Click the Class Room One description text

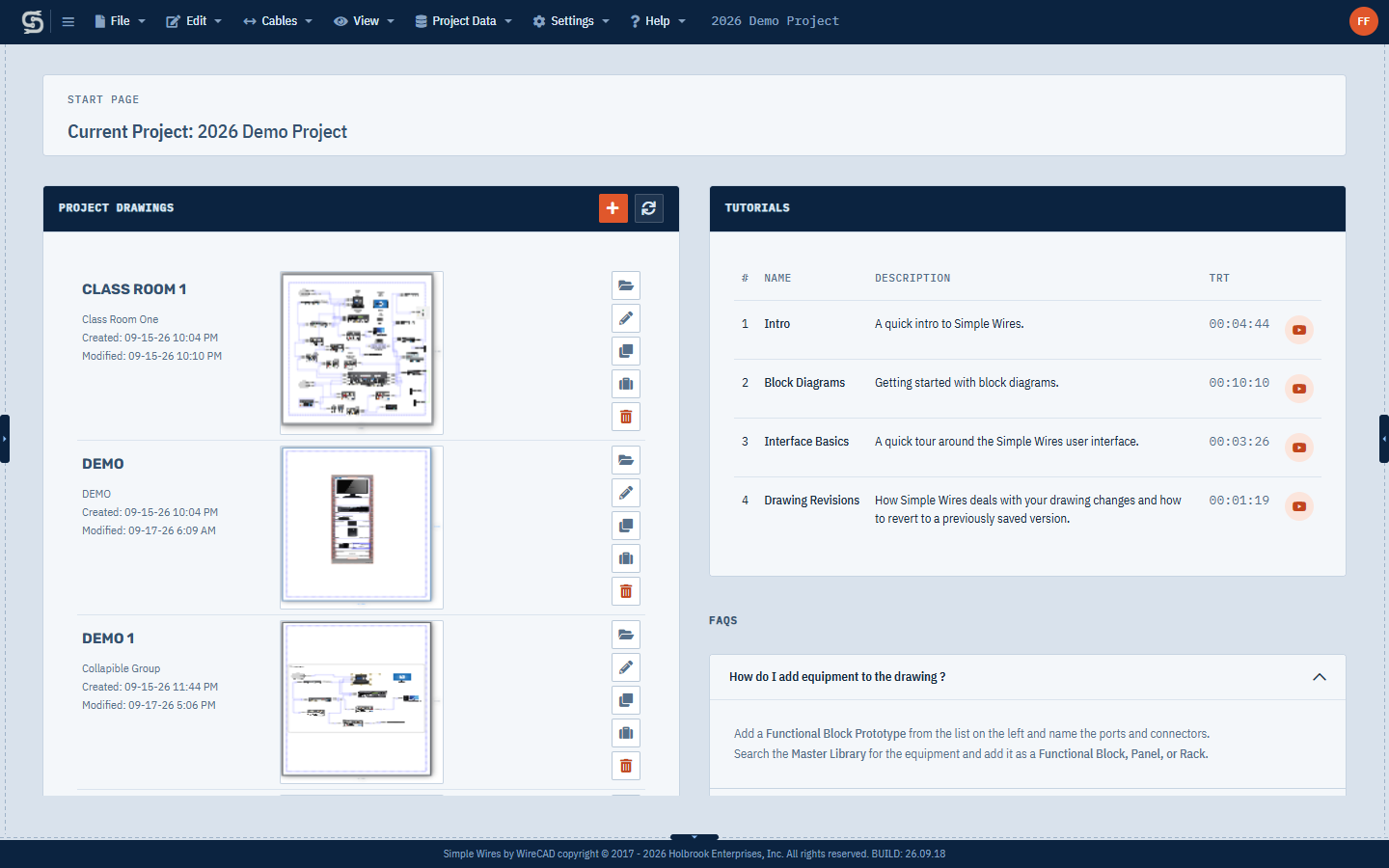click(120, 319)
